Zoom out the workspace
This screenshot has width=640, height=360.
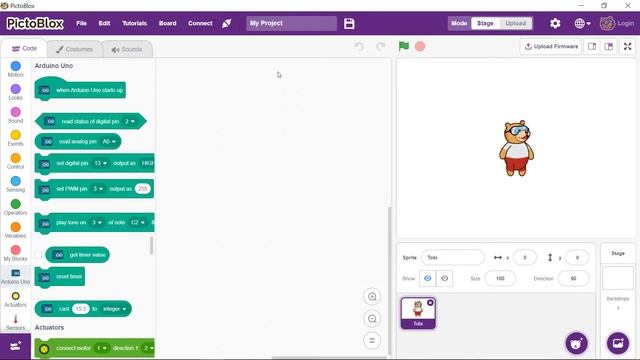pyautogui.click(x=372, y=319)
